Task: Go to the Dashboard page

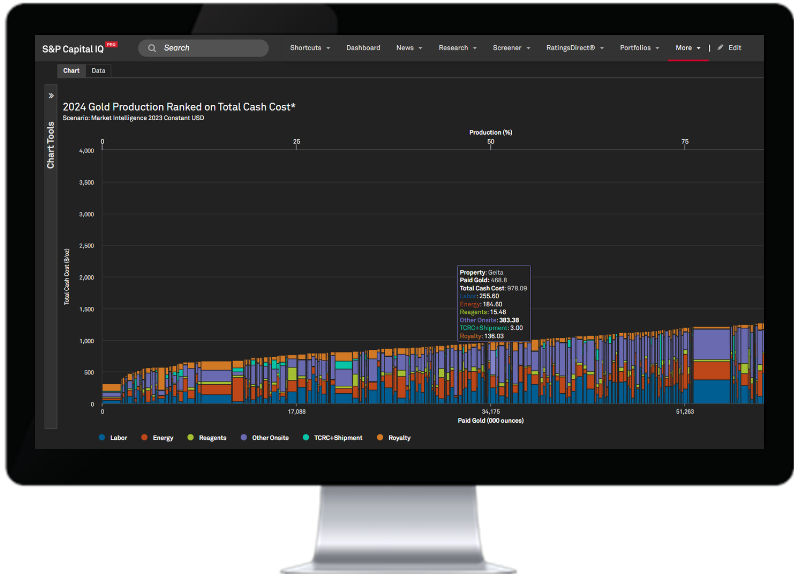Action: point(363,48)
